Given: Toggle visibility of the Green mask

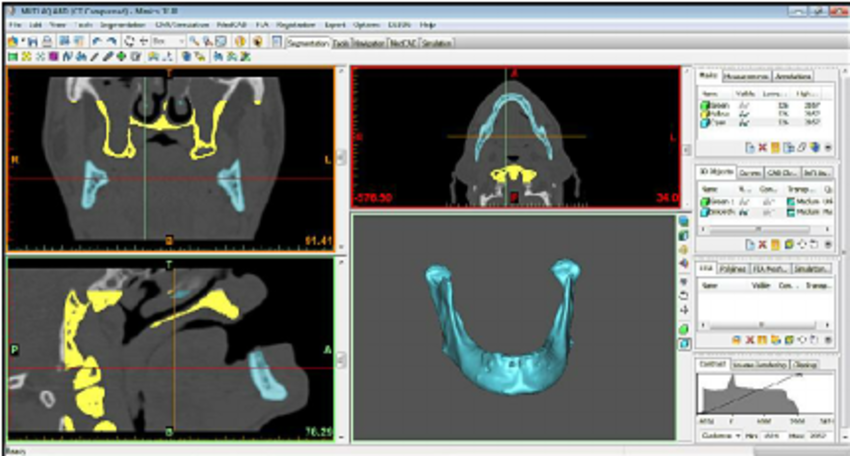Looking at the screenshot, I should coord(742,104).
